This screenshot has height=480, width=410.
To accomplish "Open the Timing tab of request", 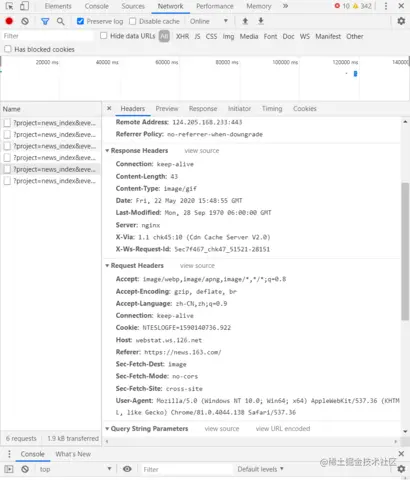I will point(272,109).
